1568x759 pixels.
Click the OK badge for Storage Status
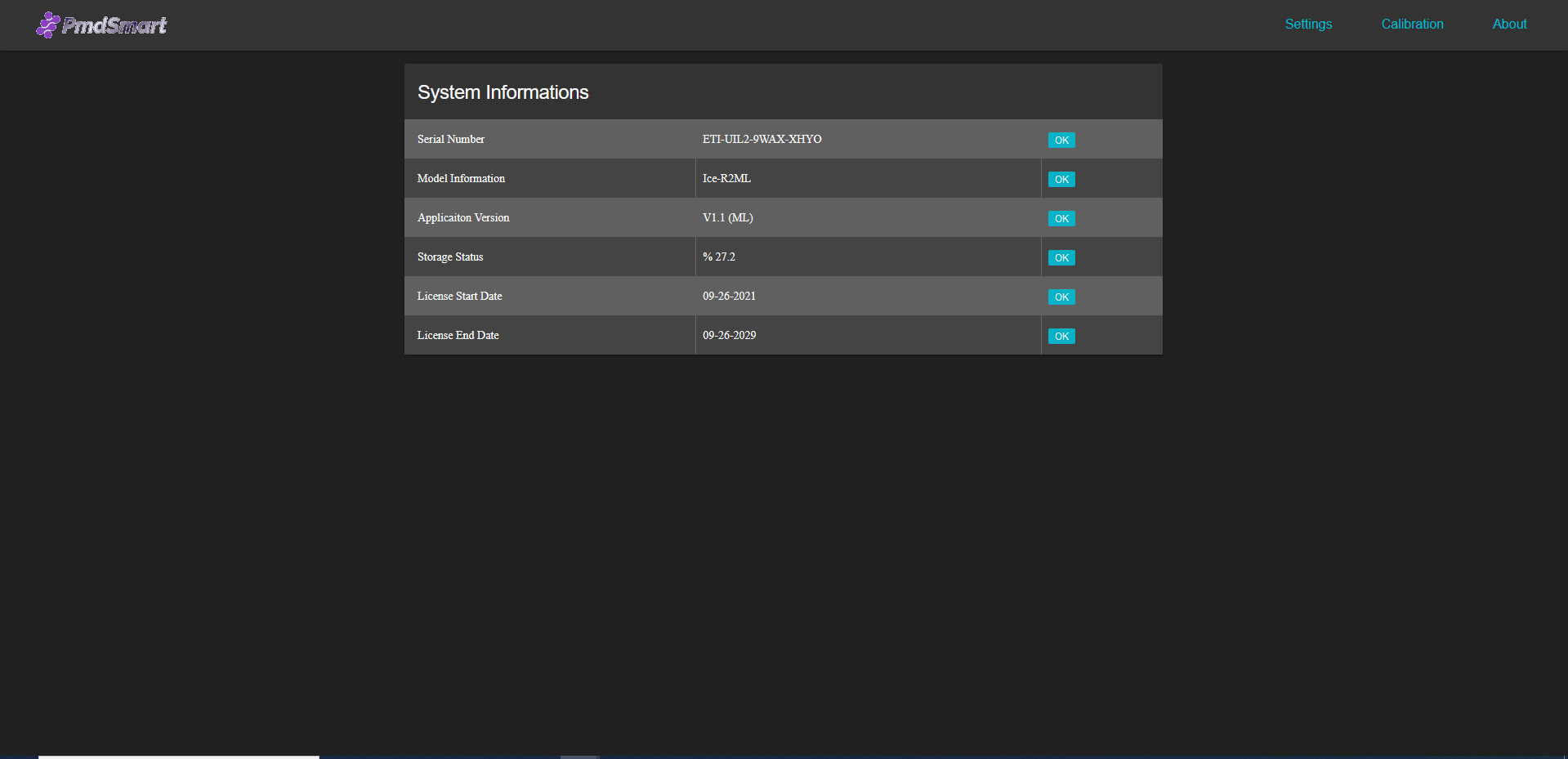tap(1061, 257)
